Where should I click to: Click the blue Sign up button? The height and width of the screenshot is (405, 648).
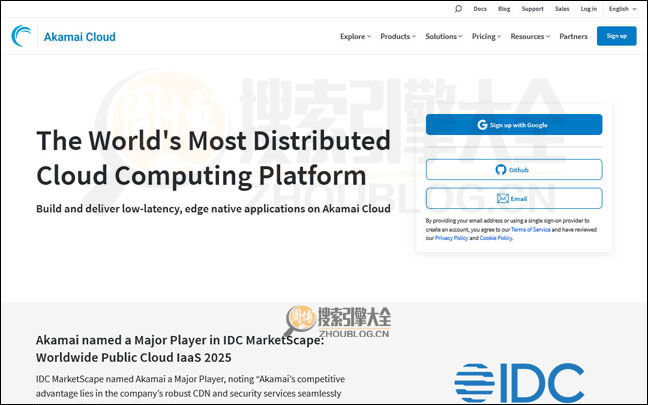point(617,36)
